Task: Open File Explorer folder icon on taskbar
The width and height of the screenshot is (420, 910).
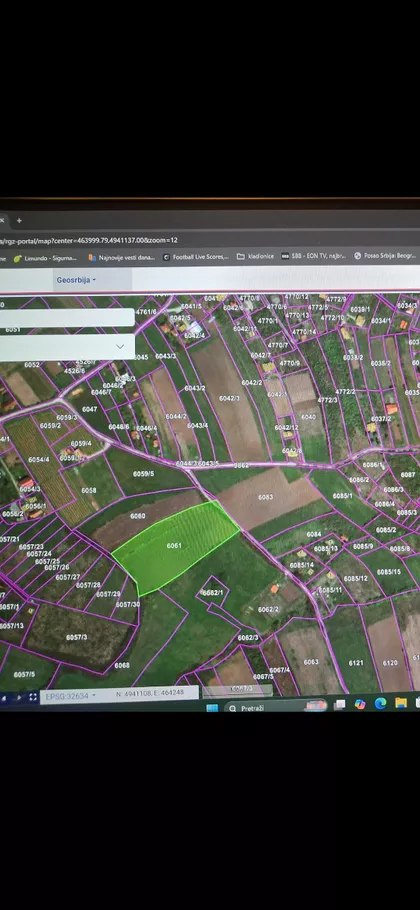Action: click(x=401, y=703)
